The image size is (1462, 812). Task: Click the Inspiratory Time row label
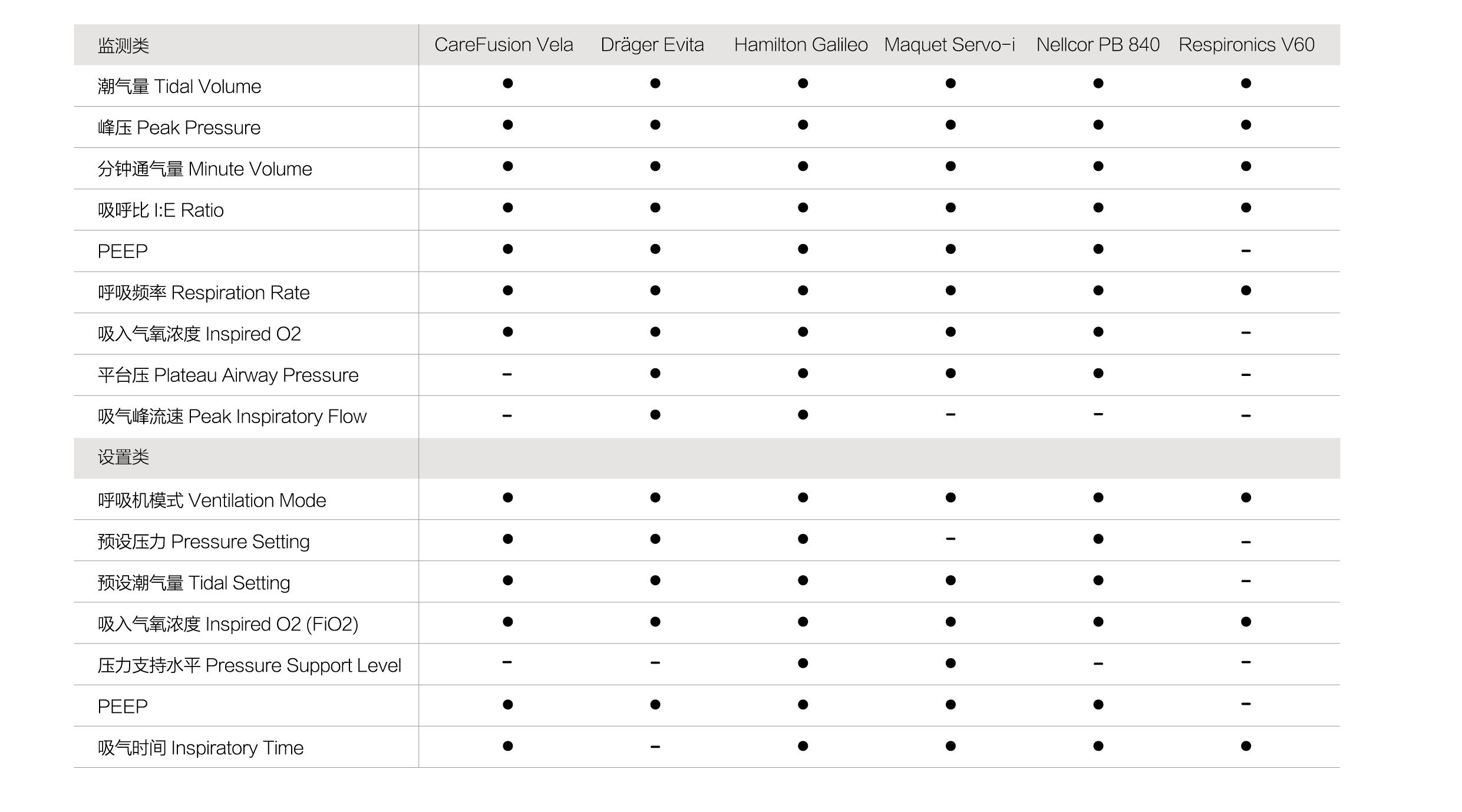(x=200, y=748)
